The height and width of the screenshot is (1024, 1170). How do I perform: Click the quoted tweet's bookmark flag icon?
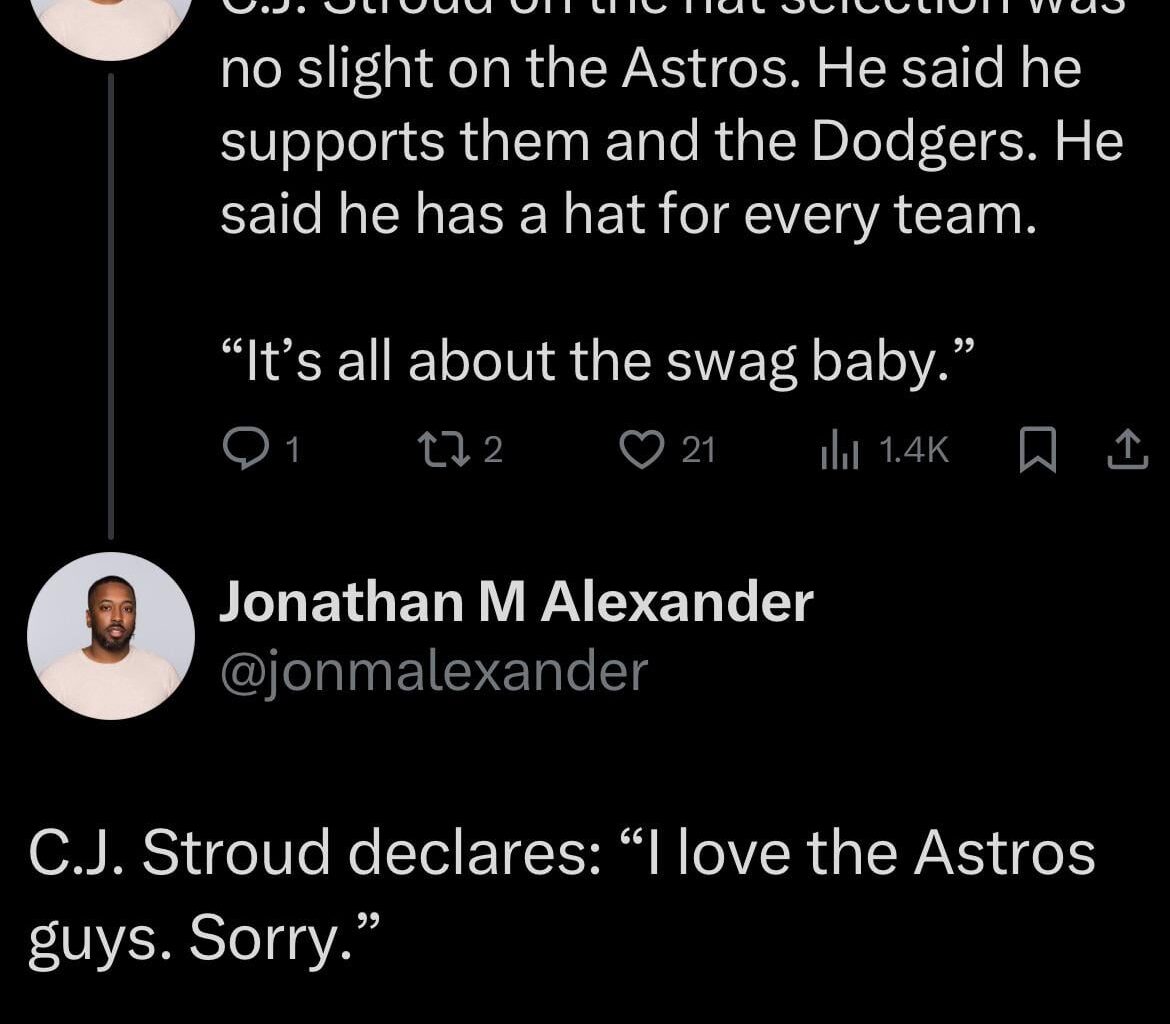pos(1040,451)
